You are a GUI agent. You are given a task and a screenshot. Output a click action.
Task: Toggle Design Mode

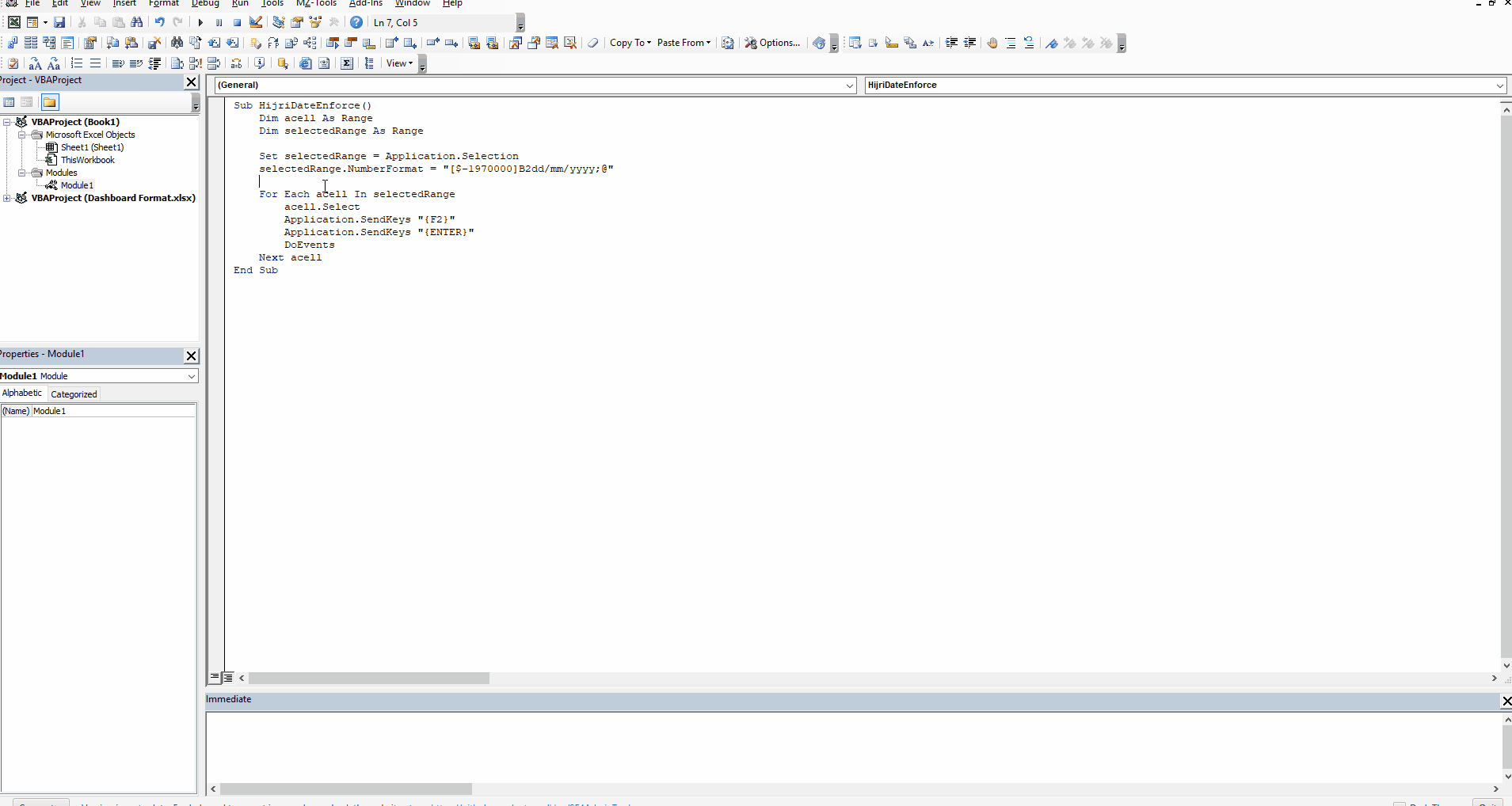[255, 22]
